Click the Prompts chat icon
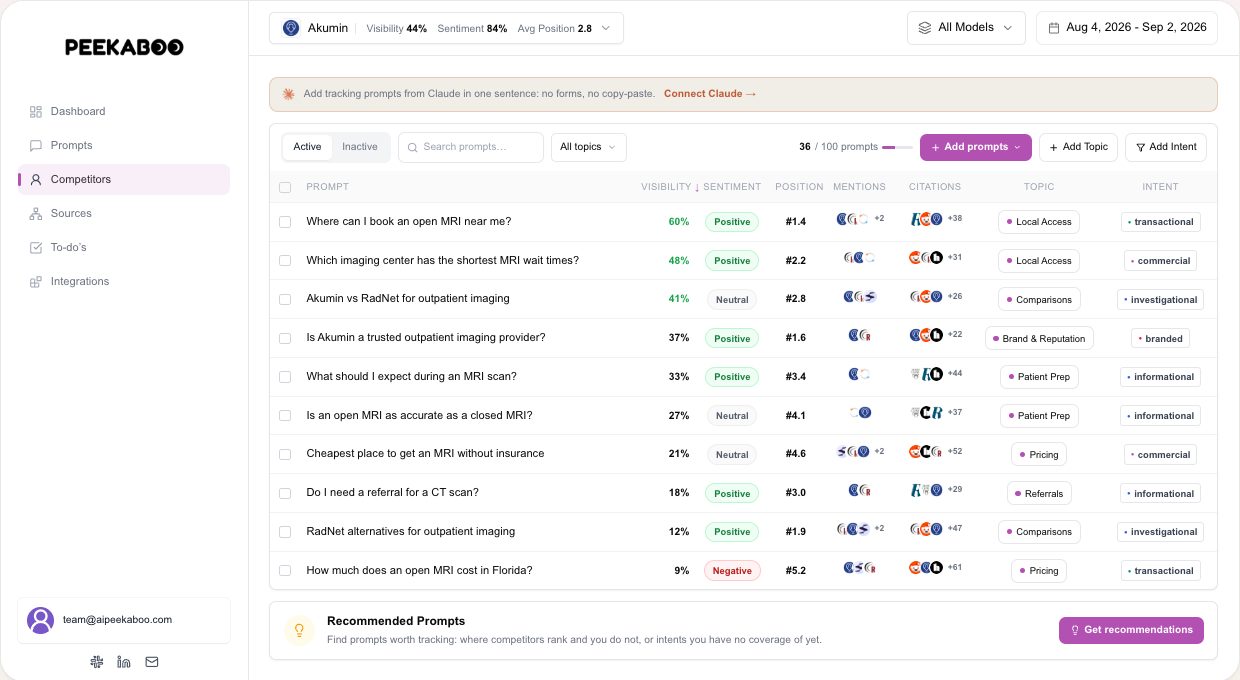The width and height of the screenshot is (1240, 680). 36,146
